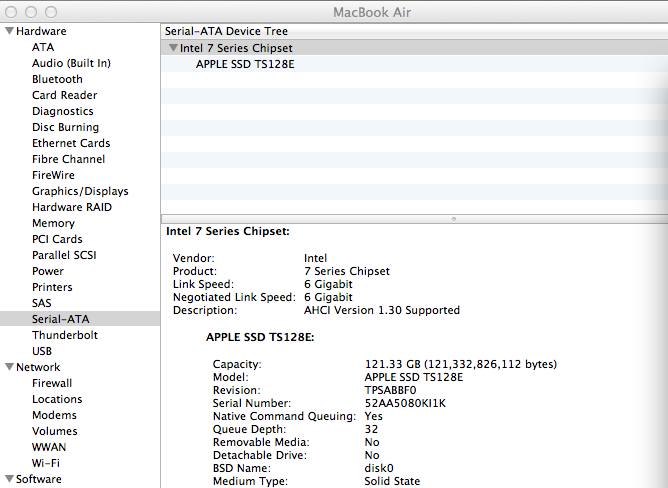The height and width of the screenshot is (488, 668).
Task: Select Volumes under Network
Action: 55,431
